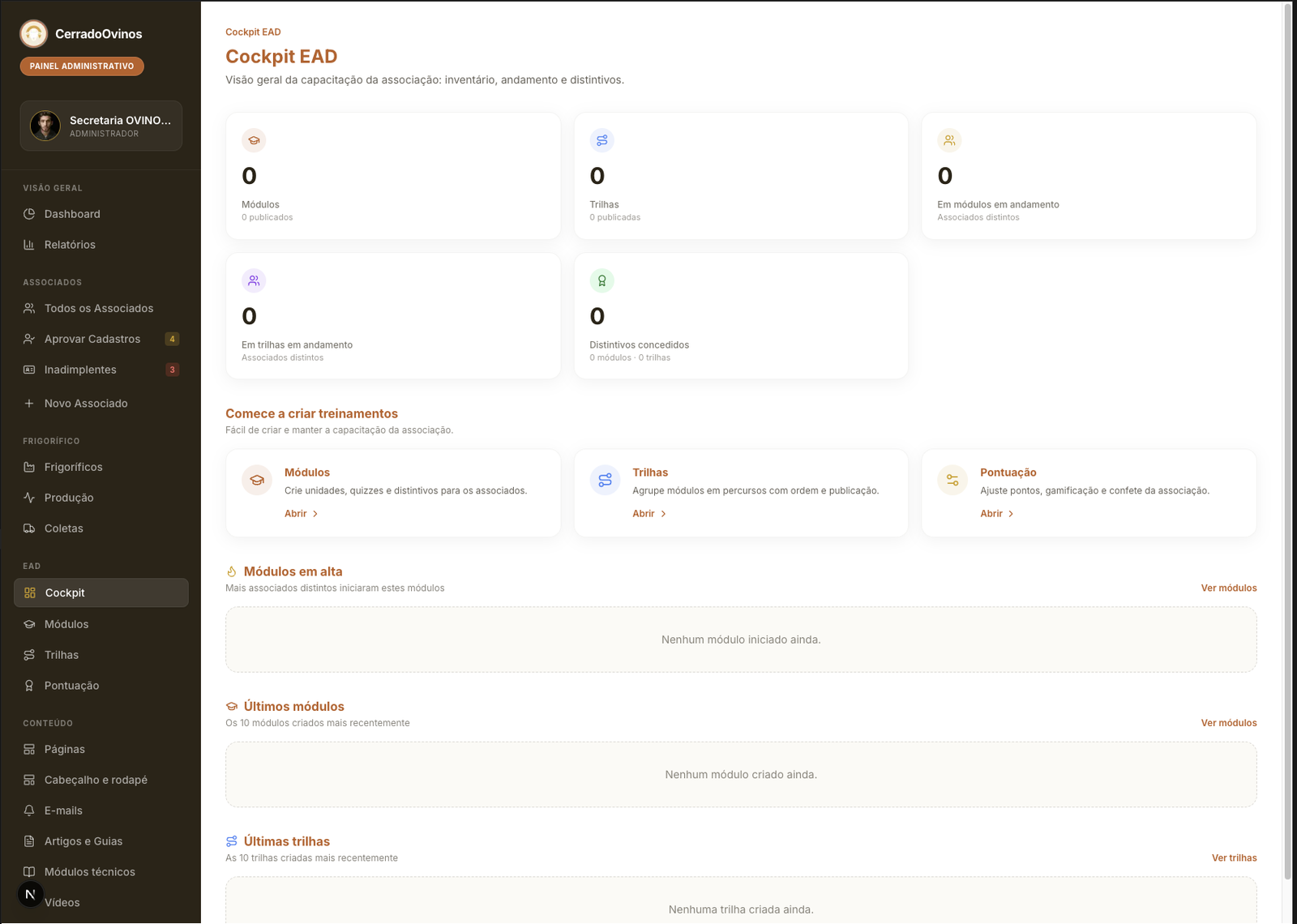Click Abrir link on the Pontuação card

coord(997,514)
